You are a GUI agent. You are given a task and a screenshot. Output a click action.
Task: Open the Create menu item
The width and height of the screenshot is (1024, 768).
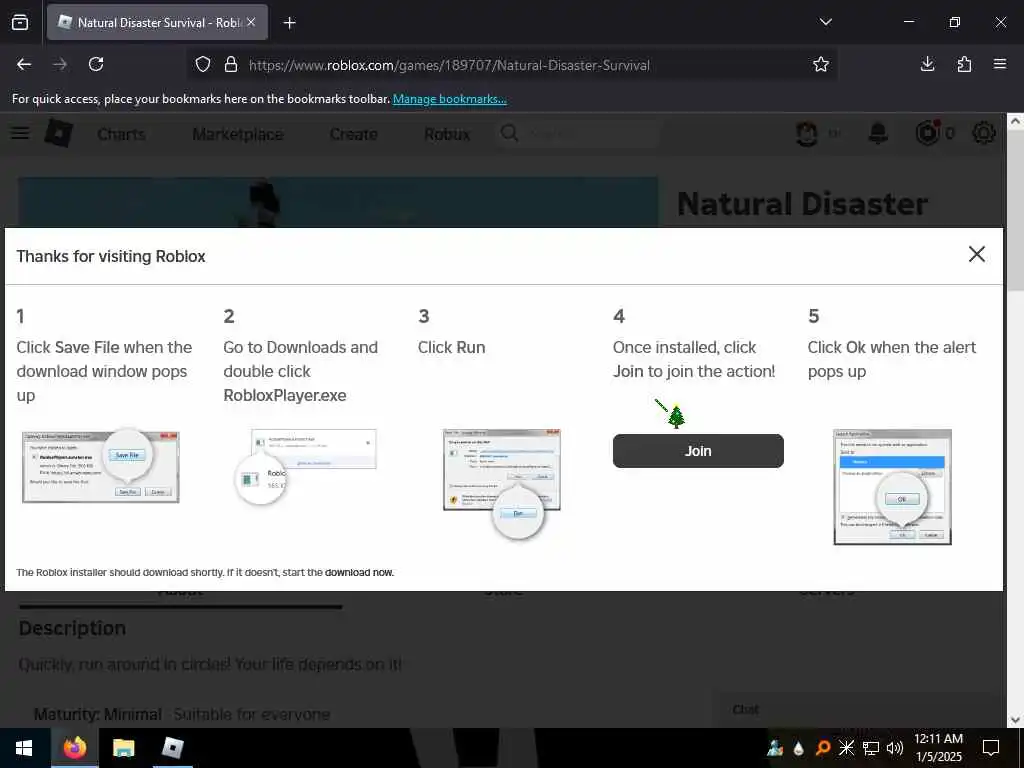(x=353, y=134)
